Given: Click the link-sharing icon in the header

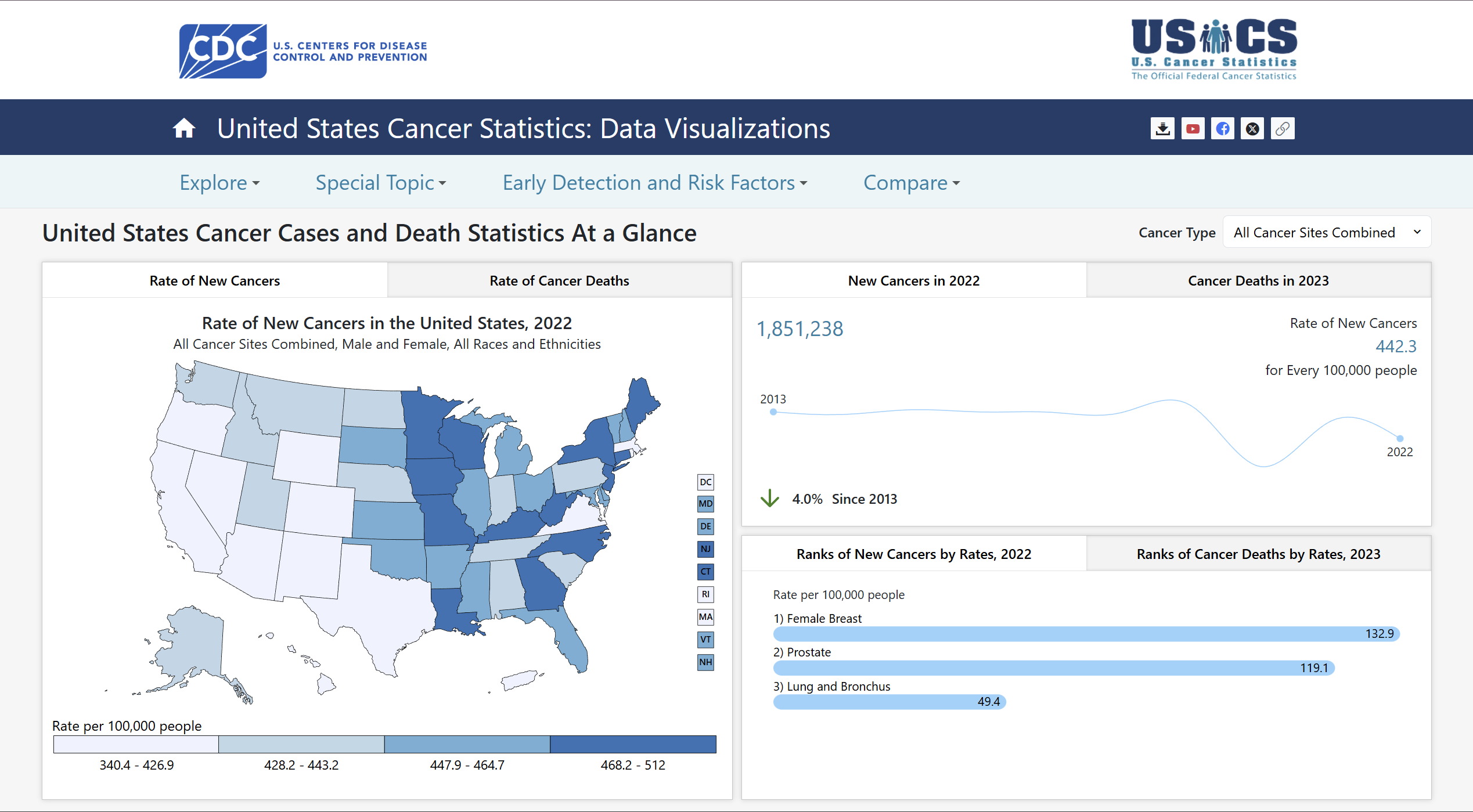Looking at the screenshot, I should click(x=1283, y=128).
